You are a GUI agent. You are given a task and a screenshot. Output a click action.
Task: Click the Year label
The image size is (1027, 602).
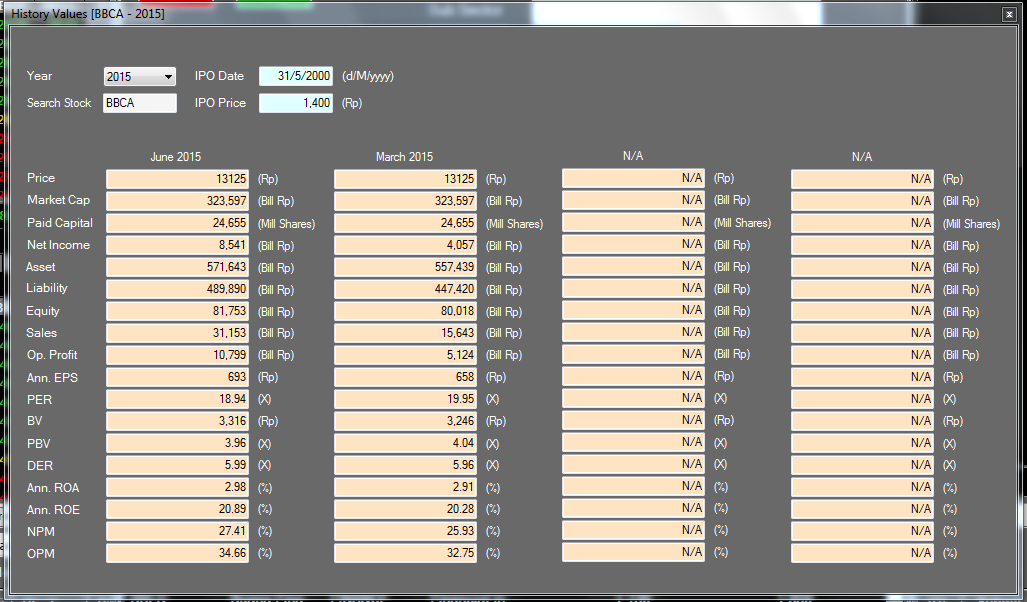(x=39, y=76)
